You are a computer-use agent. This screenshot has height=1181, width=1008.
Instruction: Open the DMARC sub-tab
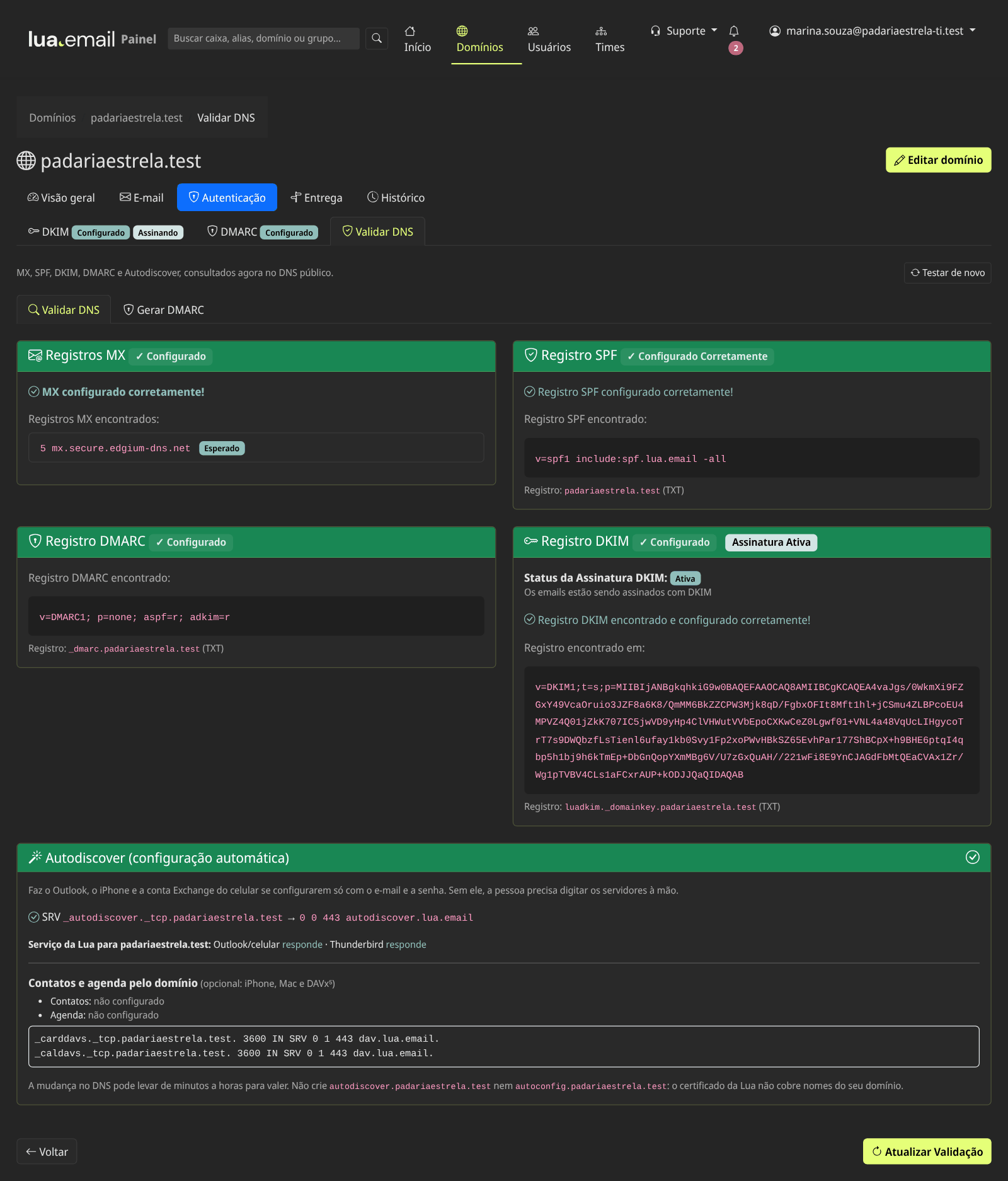click(x=263, y=232)
